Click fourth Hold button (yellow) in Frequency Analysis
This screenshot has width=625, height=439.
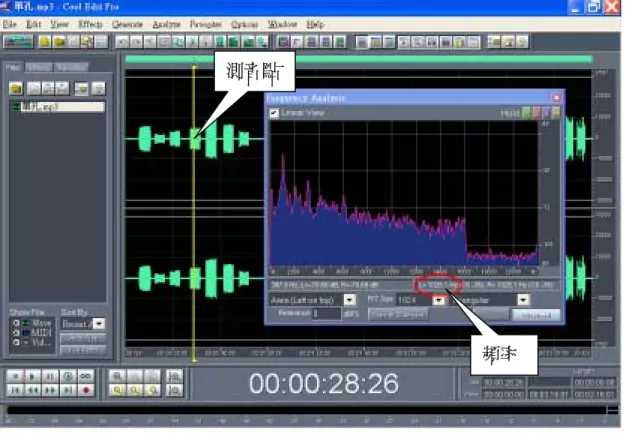coord(555,113)
